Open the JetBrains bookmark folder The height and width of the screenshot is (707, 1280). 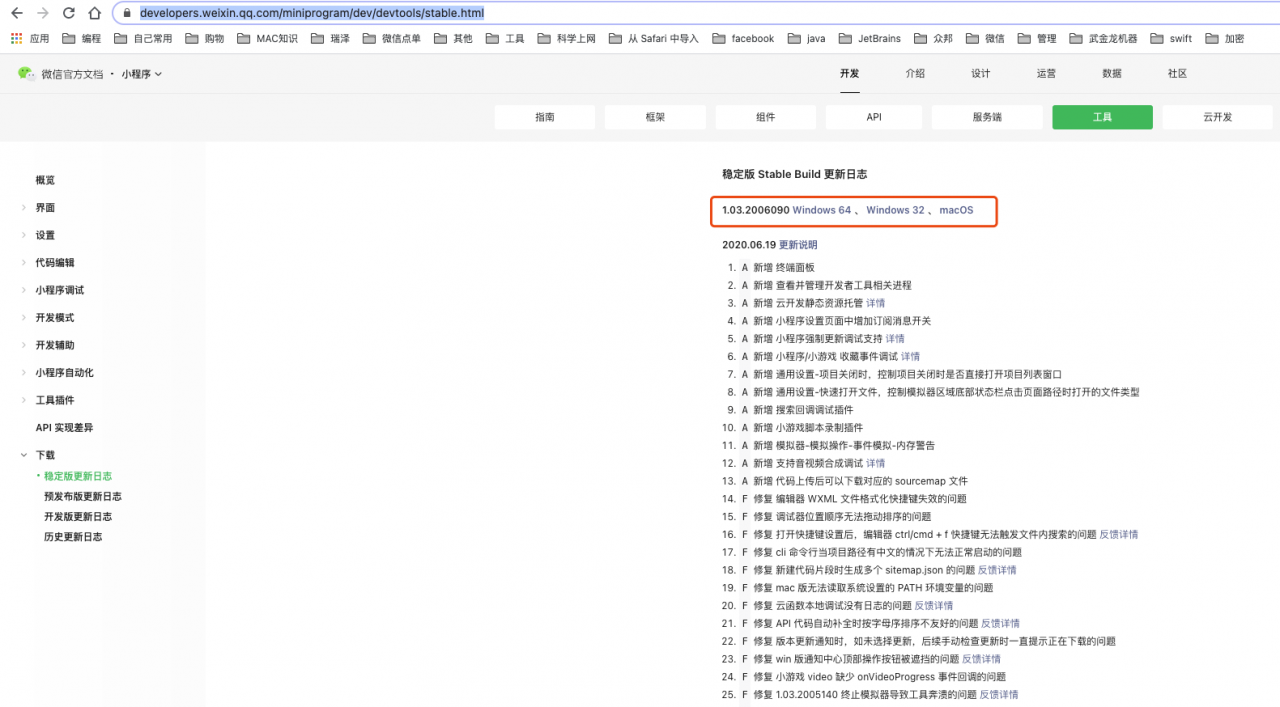click(x=869, y=38)
